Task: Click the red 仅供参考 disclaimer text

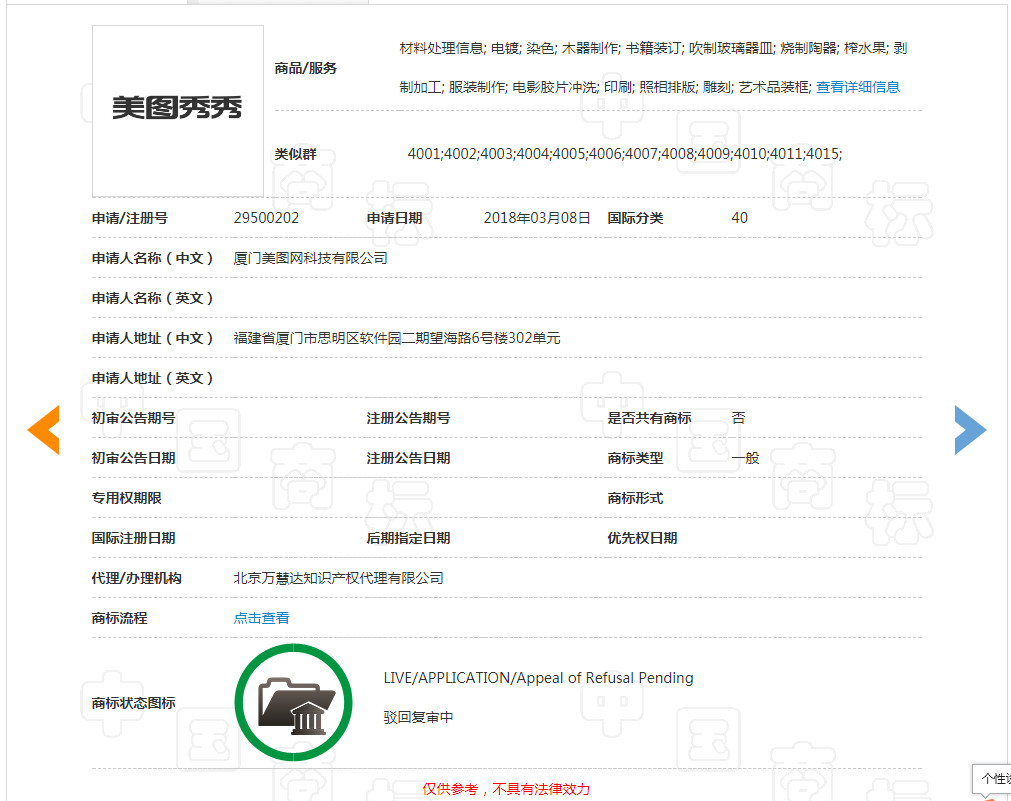Action: [x=505, y=788]
